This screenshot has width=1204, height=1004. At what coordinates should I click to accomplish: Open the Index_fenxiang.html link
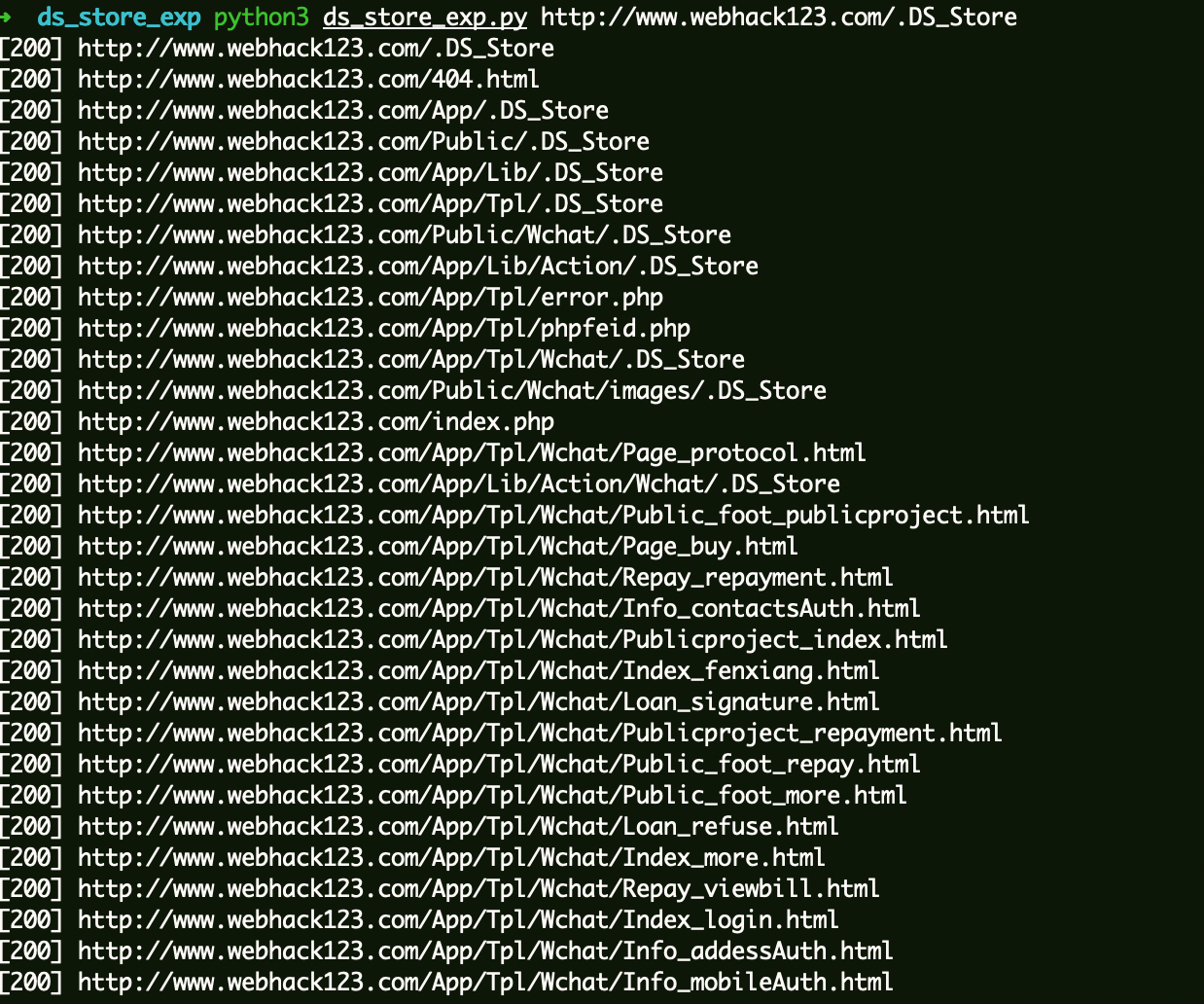tap(478, 671)
